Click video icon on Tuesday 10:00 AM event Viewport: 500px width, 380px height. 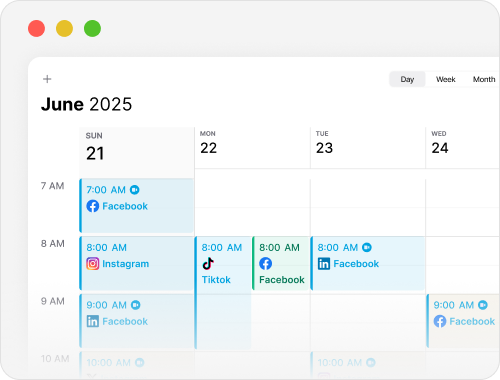coord(371,363)
